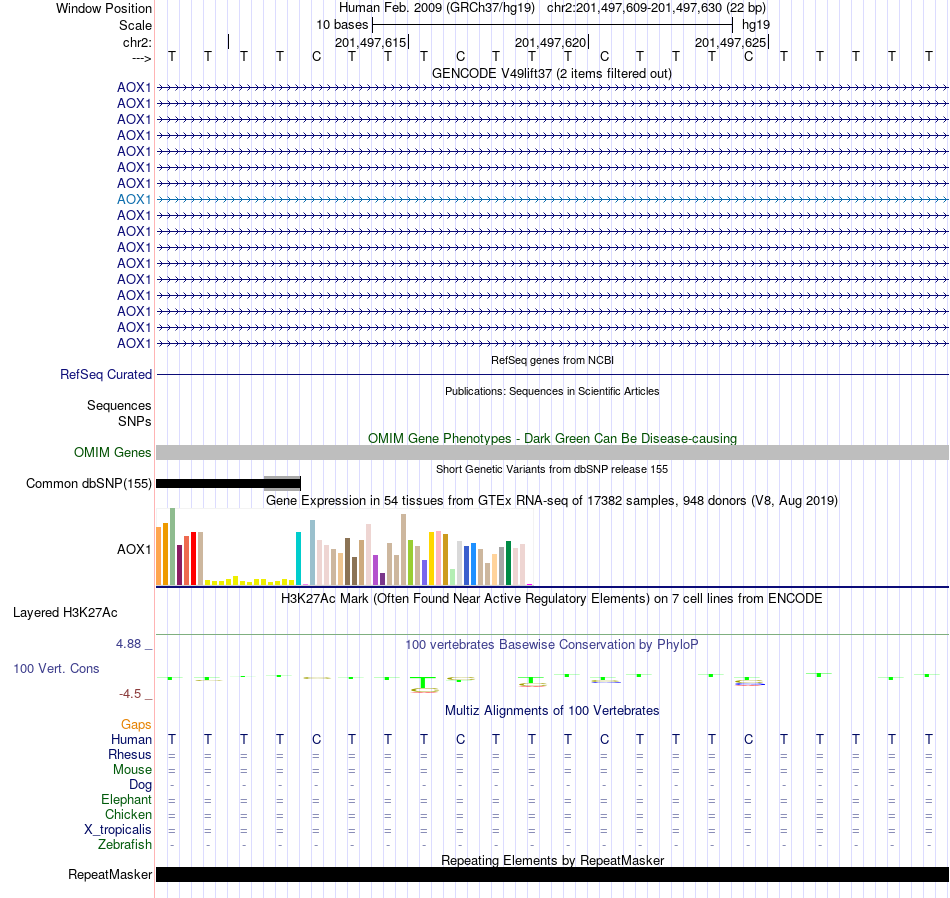
Task: Click the light-blue AOX1 transcript arrow line
Action: pos(552,199)
